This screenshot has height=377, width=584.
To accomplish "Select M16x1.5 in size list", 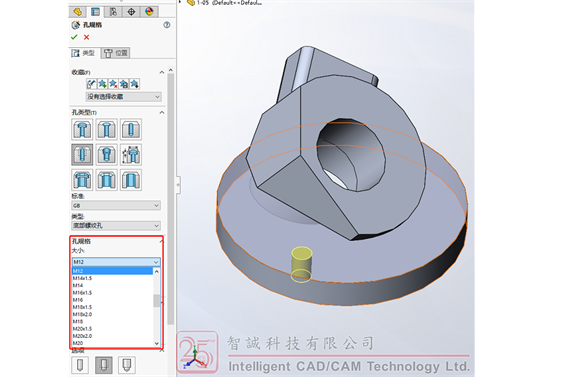I will pos(112,293).
